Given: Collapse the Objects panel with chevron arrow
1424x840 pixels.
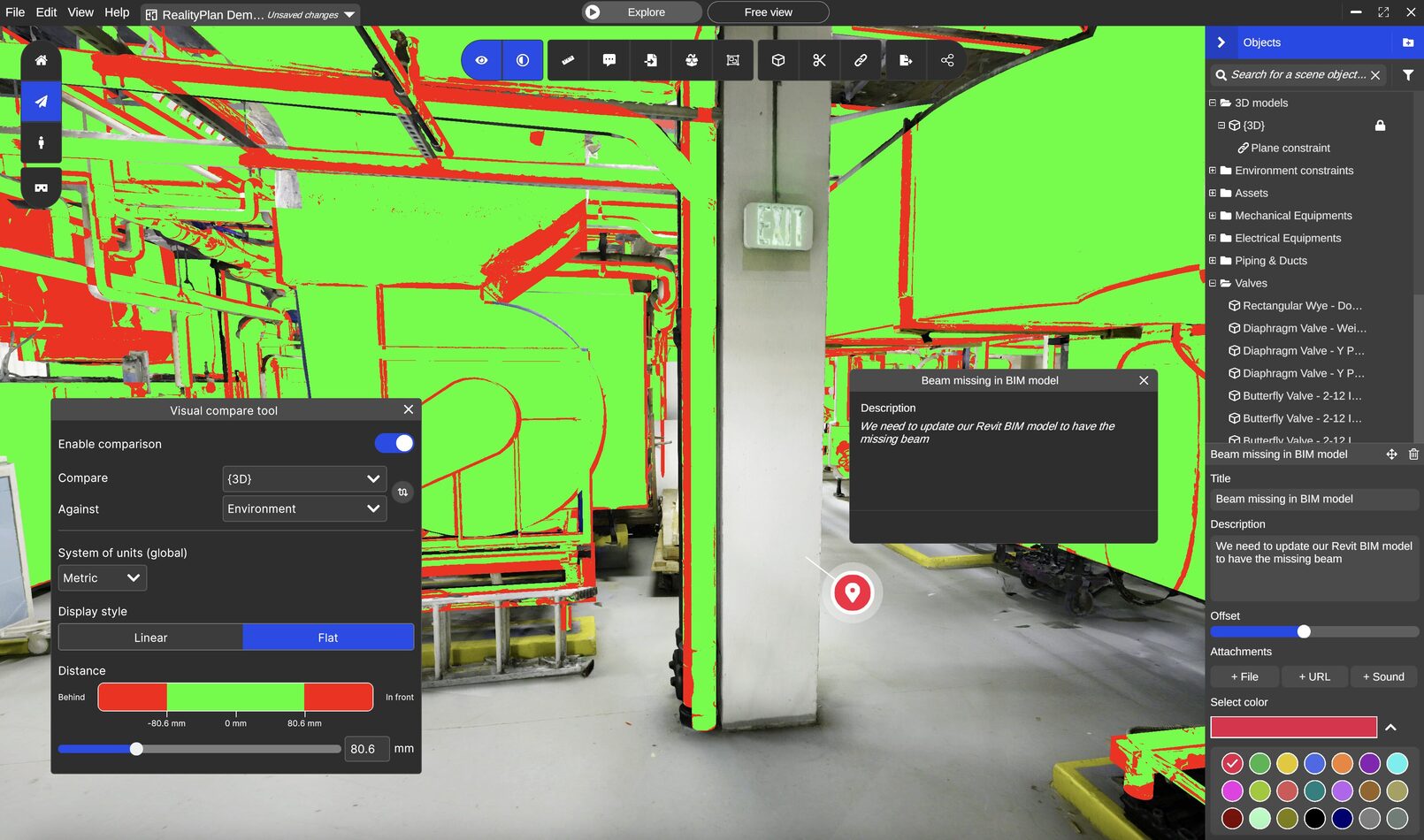Looking at the screenshot, I should 1221,42.
